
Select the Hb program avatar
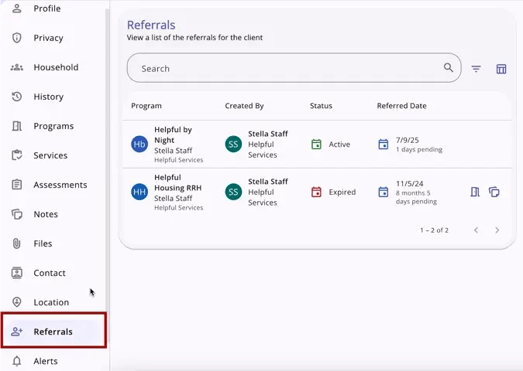(139, 144)
